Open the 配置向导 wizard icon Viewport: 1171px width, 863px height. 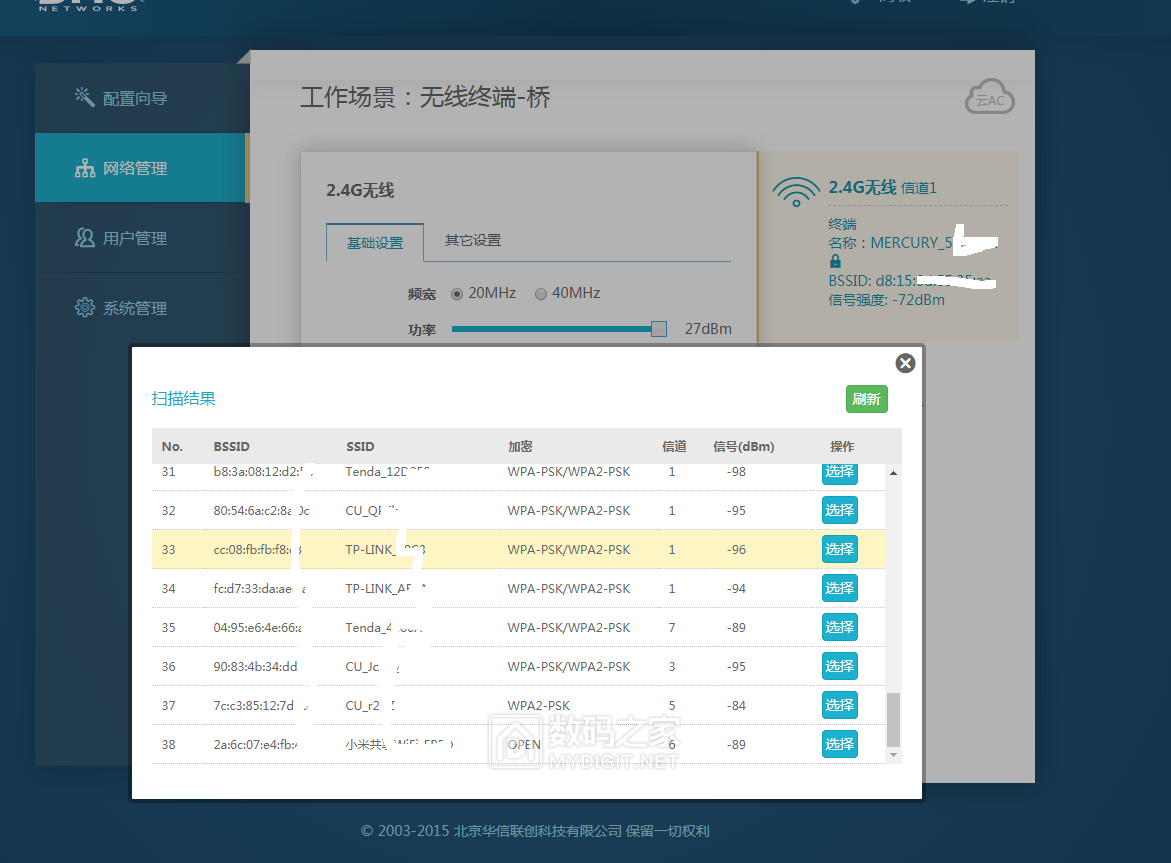(x=83, y=97)
